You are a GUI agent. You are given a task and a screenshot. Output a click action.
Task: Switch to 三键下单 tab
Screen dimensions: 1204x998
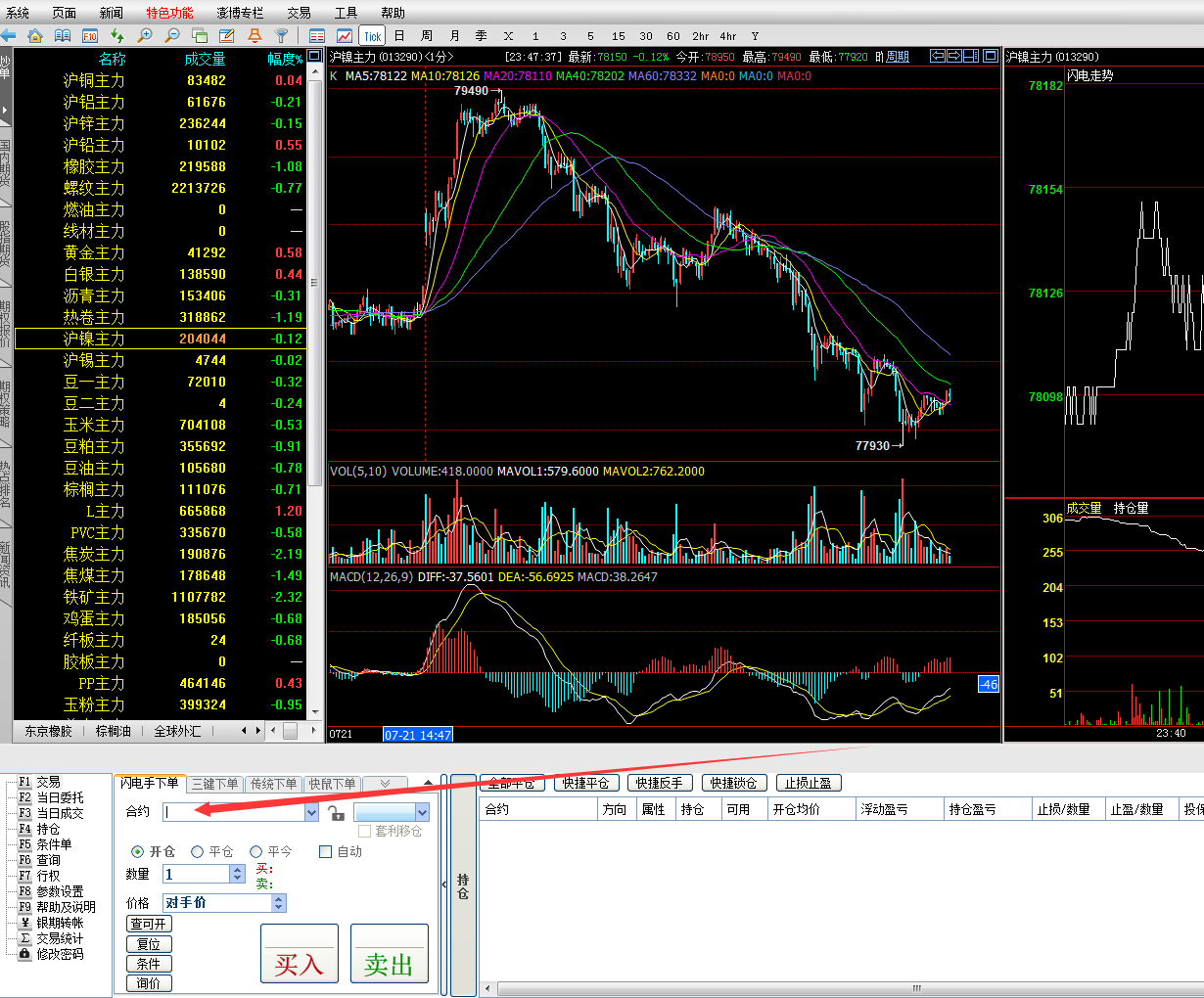point(214,784)
